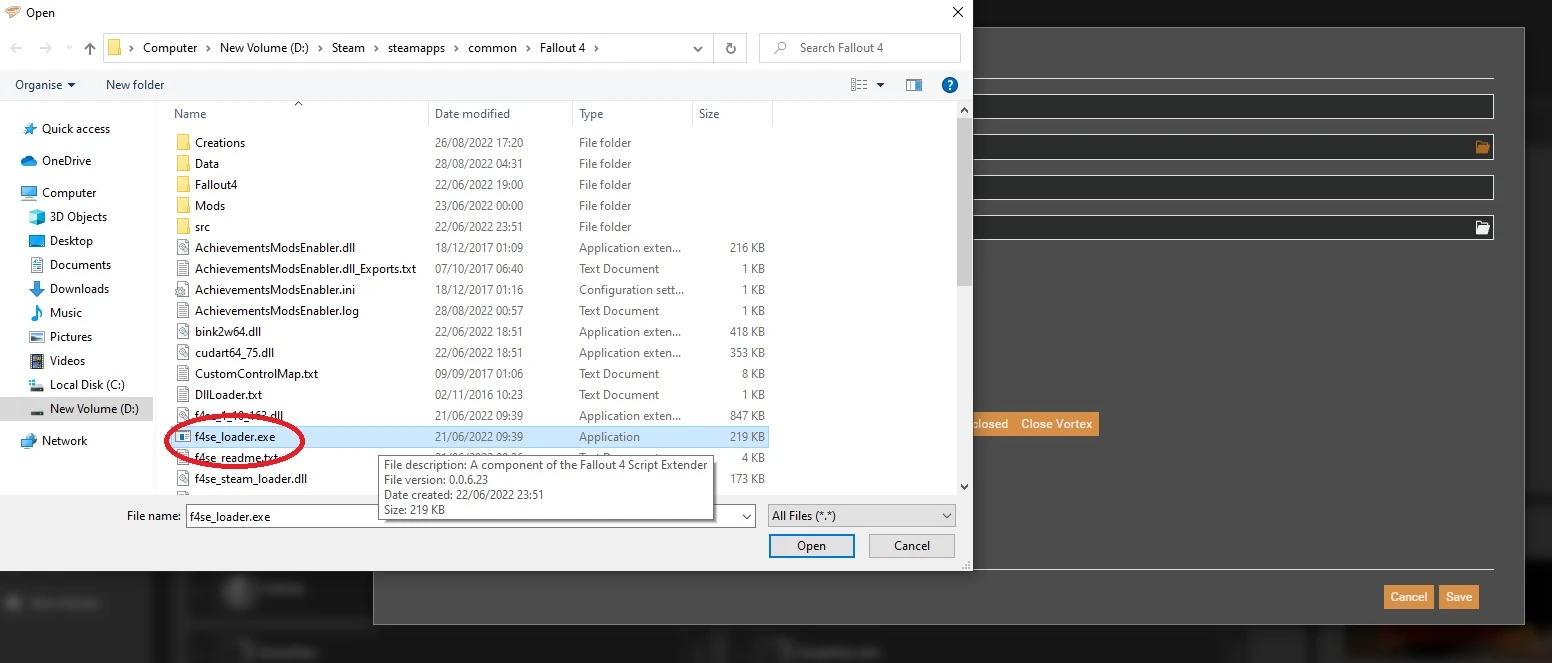Viewport: 1552px width, 663px height.
Task: Click the change view layout icon
Action: tap(859, 85)
